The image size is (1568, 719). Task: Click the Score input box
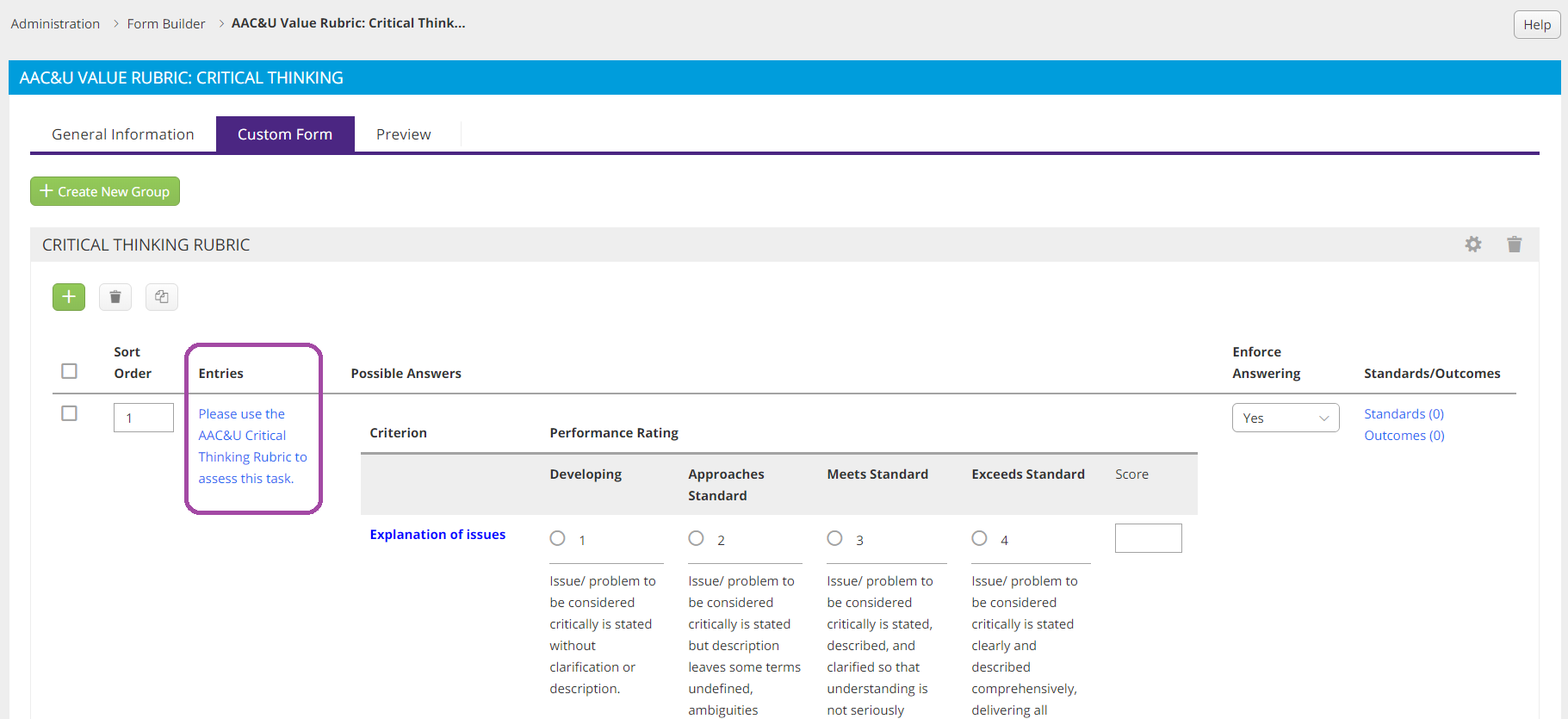pyautogui.click(x=1149, y=538)
